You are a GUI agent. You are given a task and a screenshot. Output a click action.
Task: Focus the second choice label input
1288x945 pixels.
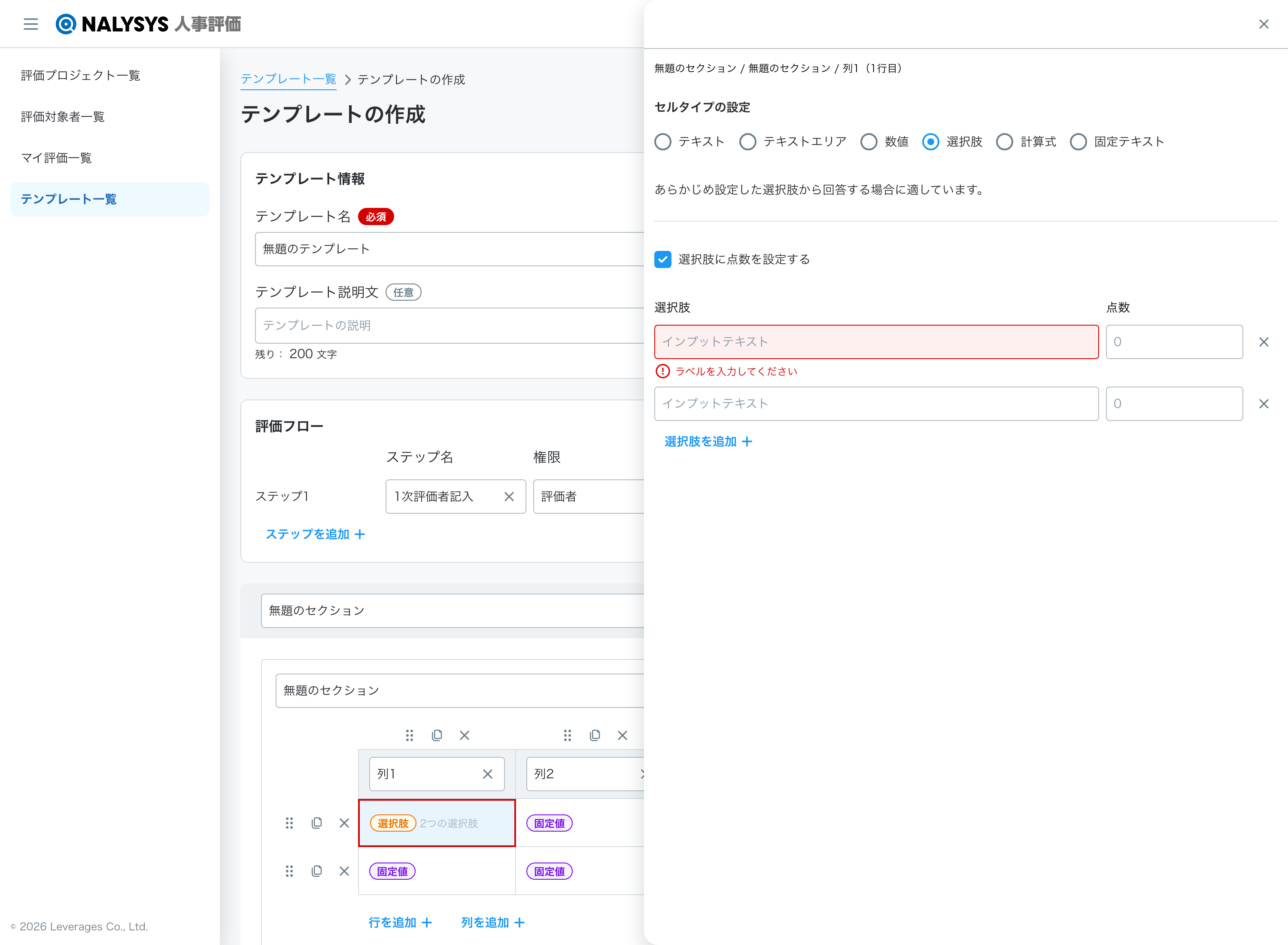click(x=876, y=404)
